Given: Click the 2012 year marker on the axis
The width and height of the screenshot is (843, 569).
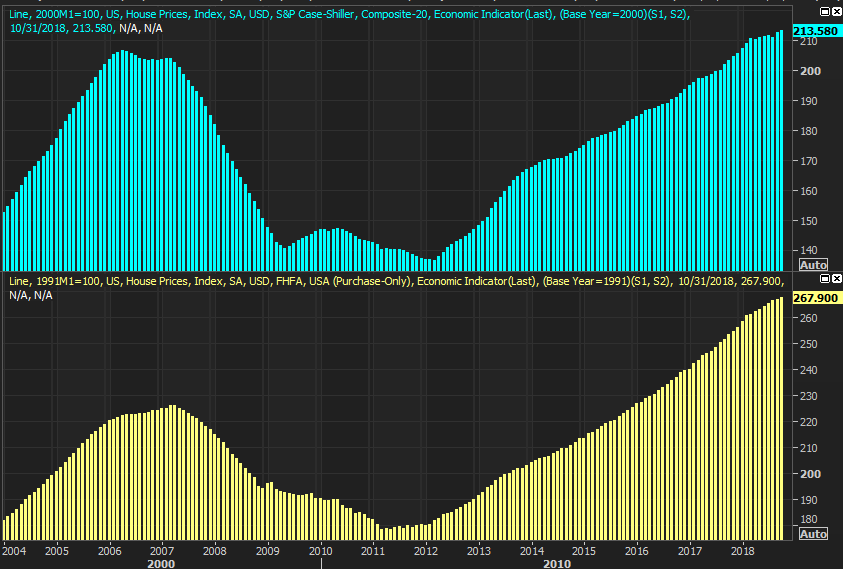Looking at the screenshot, I should click(x=426, y=550).
